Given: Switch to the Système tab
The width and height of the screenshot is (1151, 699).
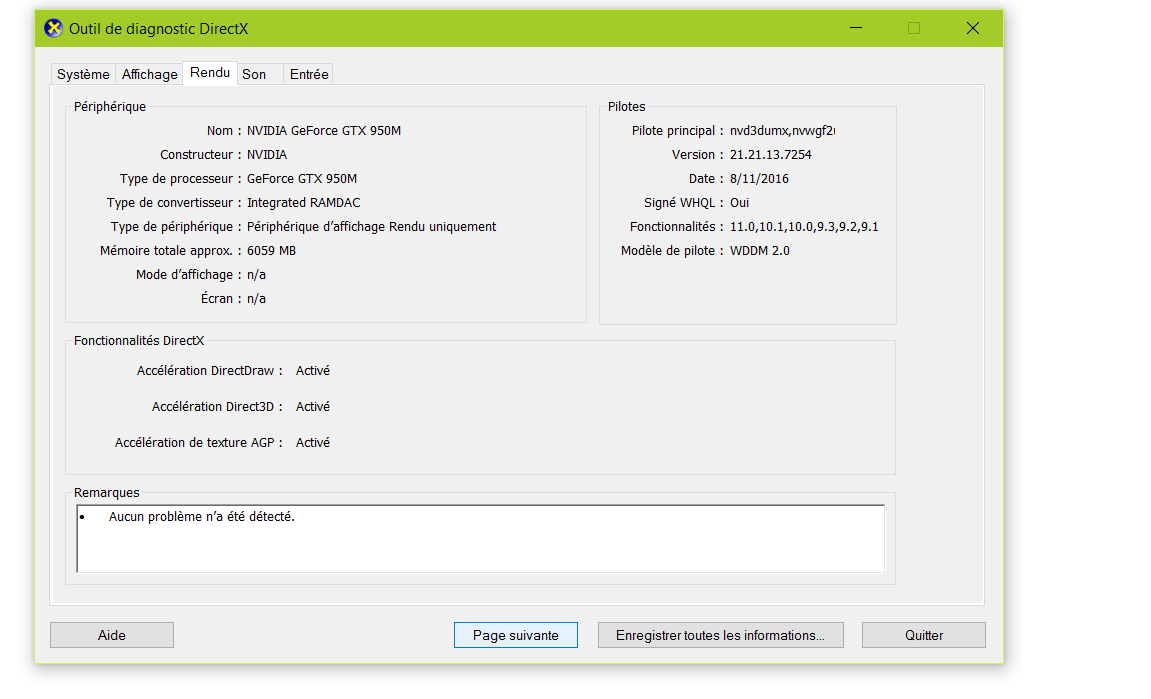Looking at the screenshot, I should point(83,74).
